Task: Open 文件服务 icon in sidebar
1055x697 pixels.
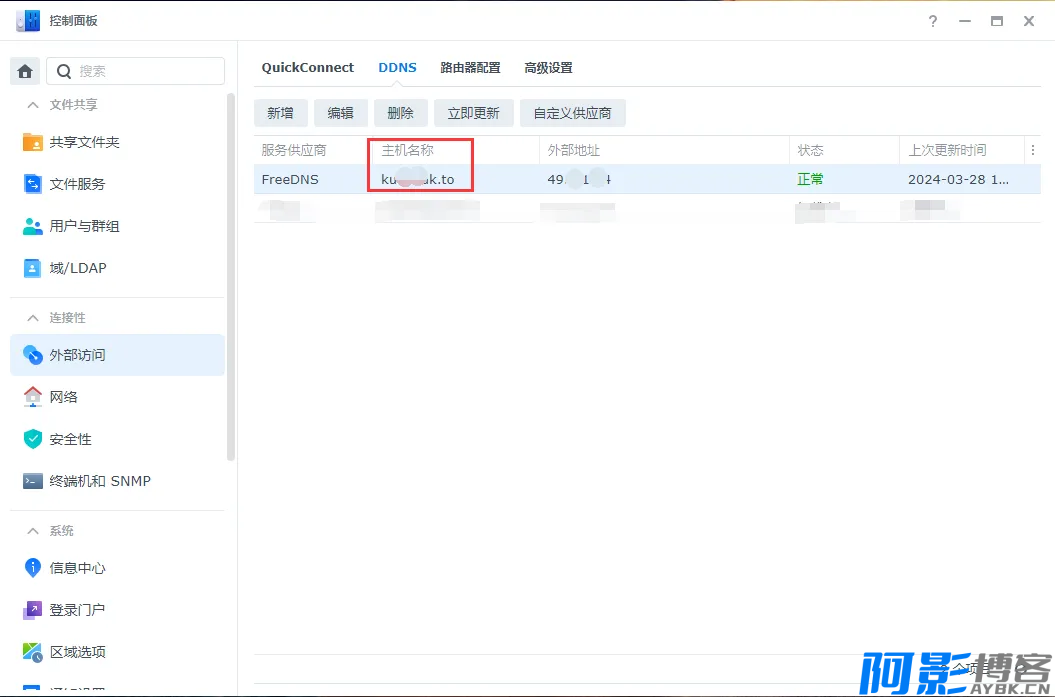Action: pyautogui.click(x=32, y=184)
